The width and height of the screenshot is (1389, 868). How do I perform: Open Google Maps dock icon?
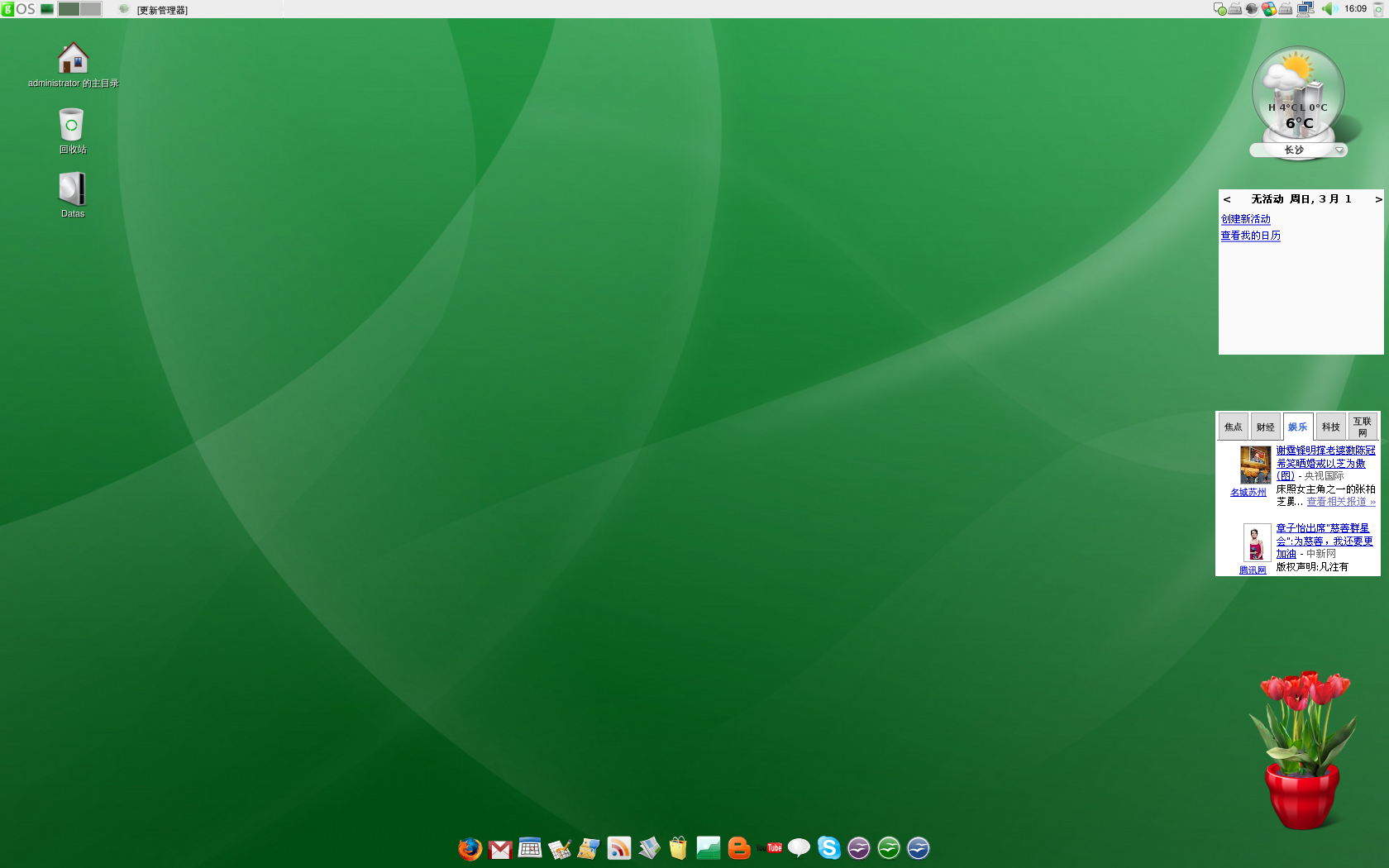(589, 848)
